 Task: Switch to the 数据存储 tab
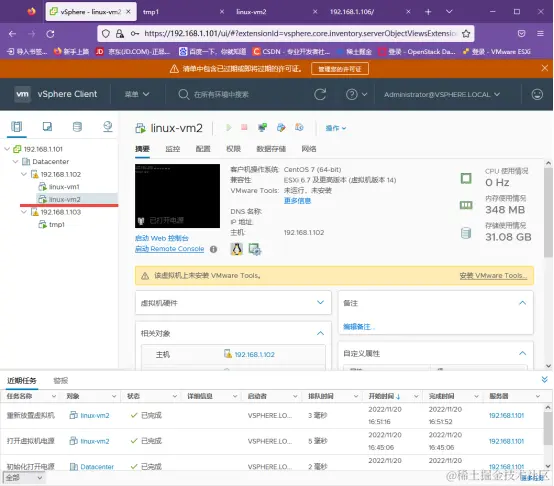(x=271, y=149)
